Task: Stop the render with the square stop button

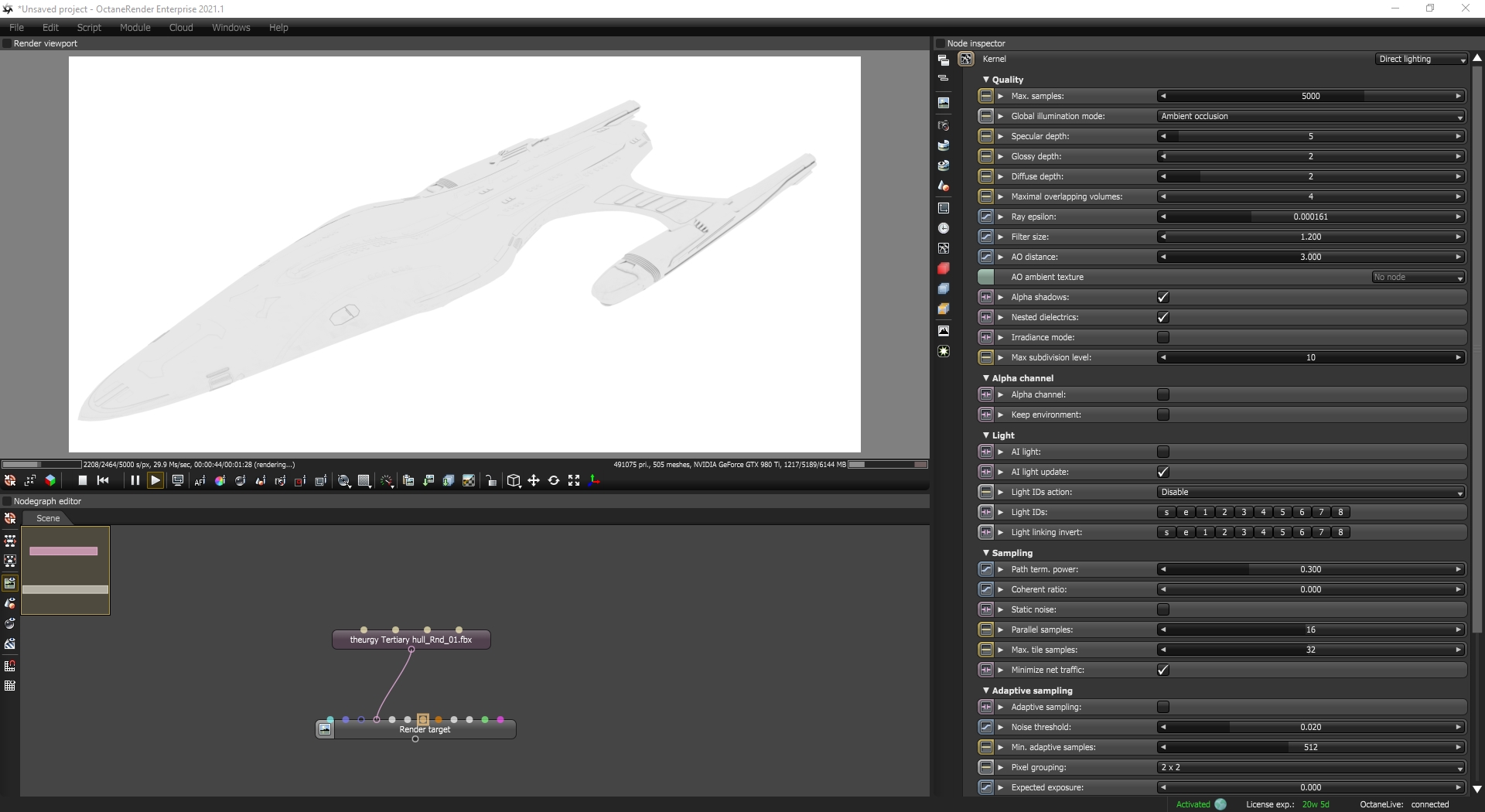Action: [83, 481]
